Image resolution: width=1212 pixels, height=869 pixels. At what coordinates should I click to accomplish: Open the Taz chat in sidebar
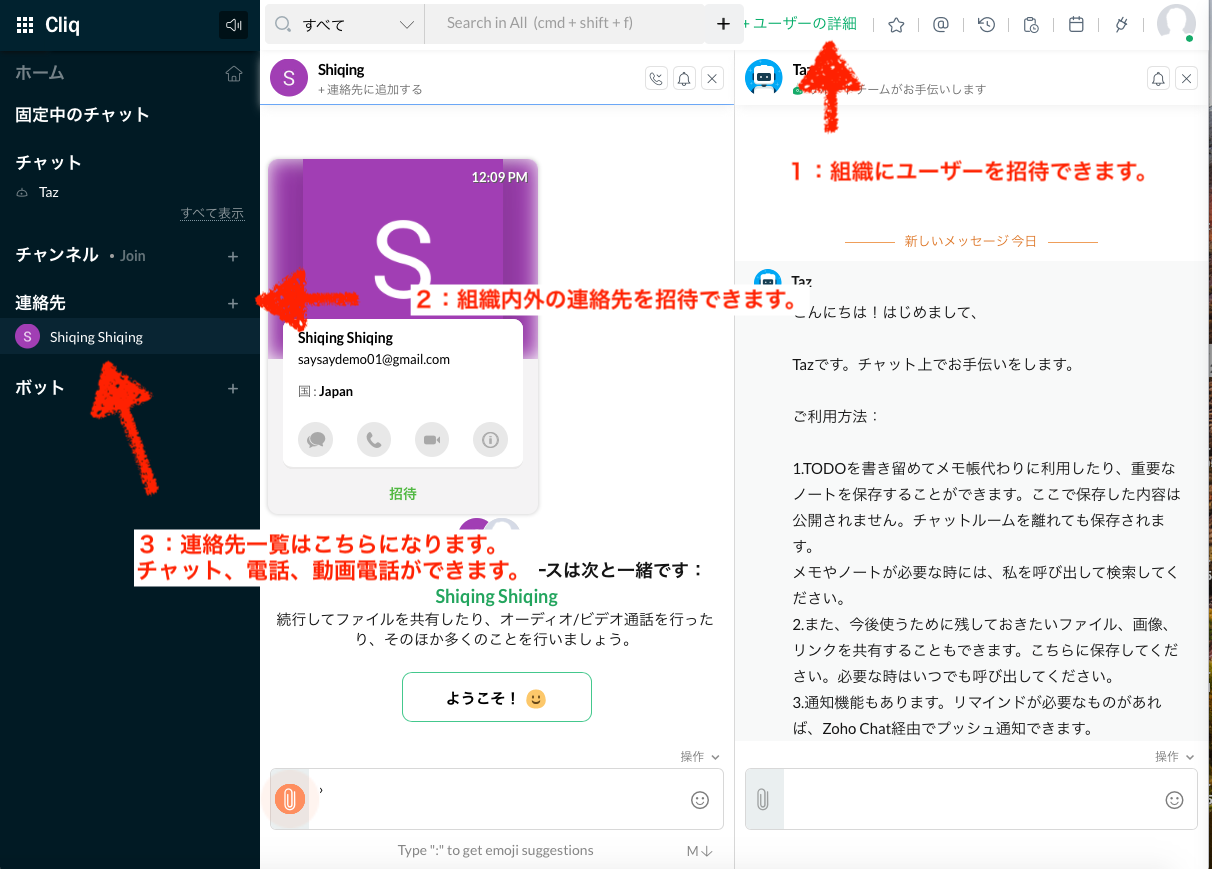tap(49, 192)
